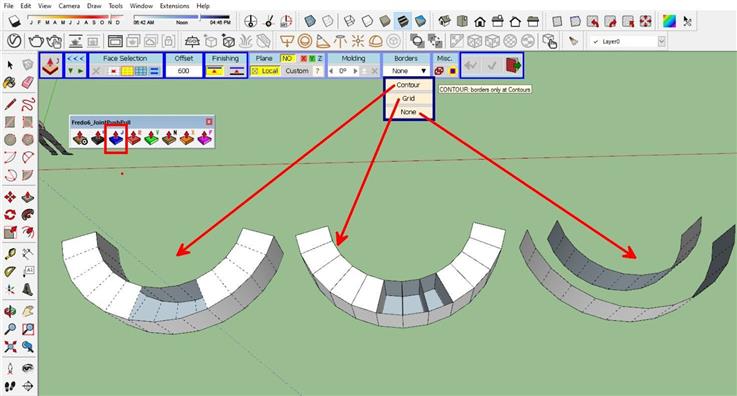This screenshot has height=396, width=737.
Task: Click the green down arrow expander
Action: click(x=71, y=71)
